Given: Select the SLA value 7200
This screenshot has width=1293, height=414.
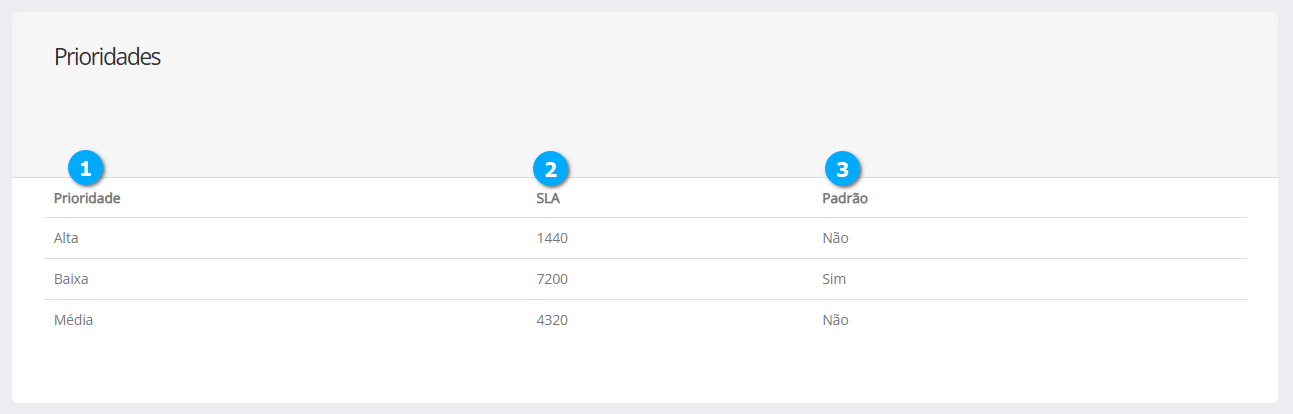Looking at the screenshot, I should tap(552, 279).
